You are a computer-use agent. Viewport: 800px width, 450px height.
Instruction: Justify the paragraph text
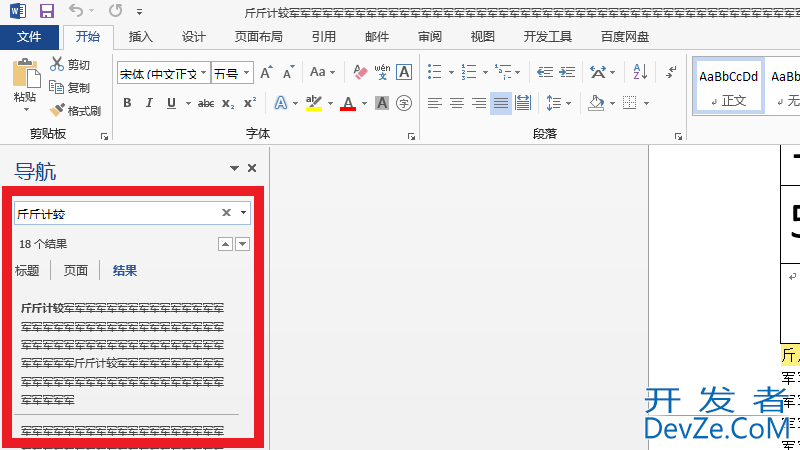pos(501,104)
